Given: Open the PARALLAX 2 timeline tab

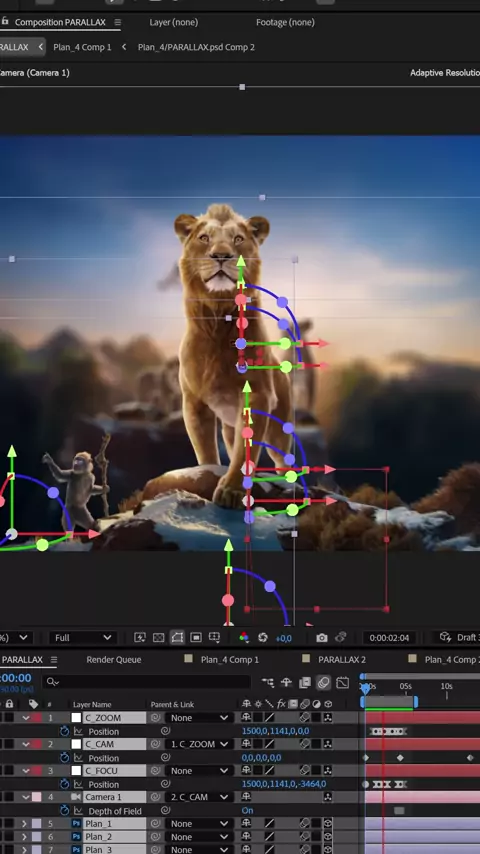Looking at the screenshot, I should click(x=341, y=660).
